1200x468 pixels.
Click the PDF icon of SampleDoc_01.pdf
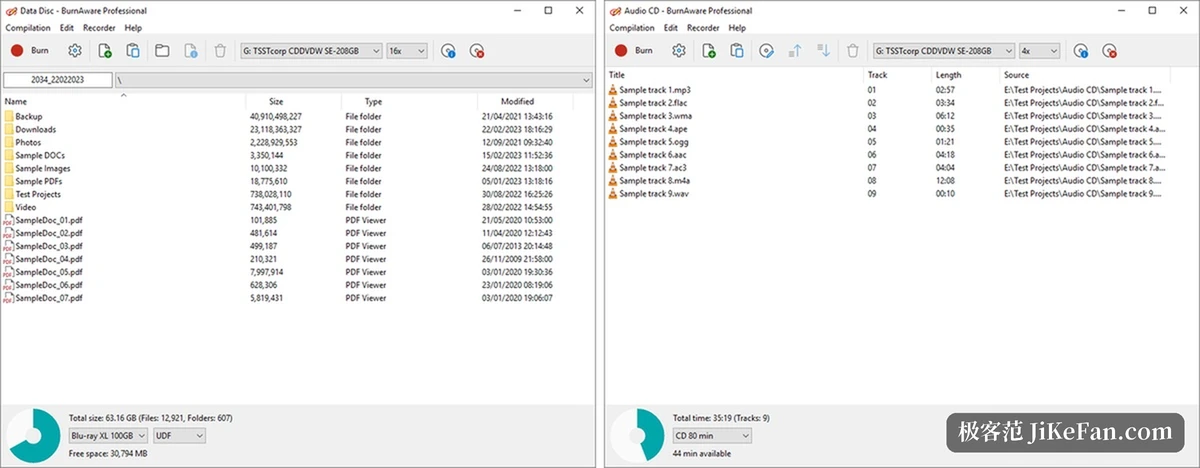[9, 220]
